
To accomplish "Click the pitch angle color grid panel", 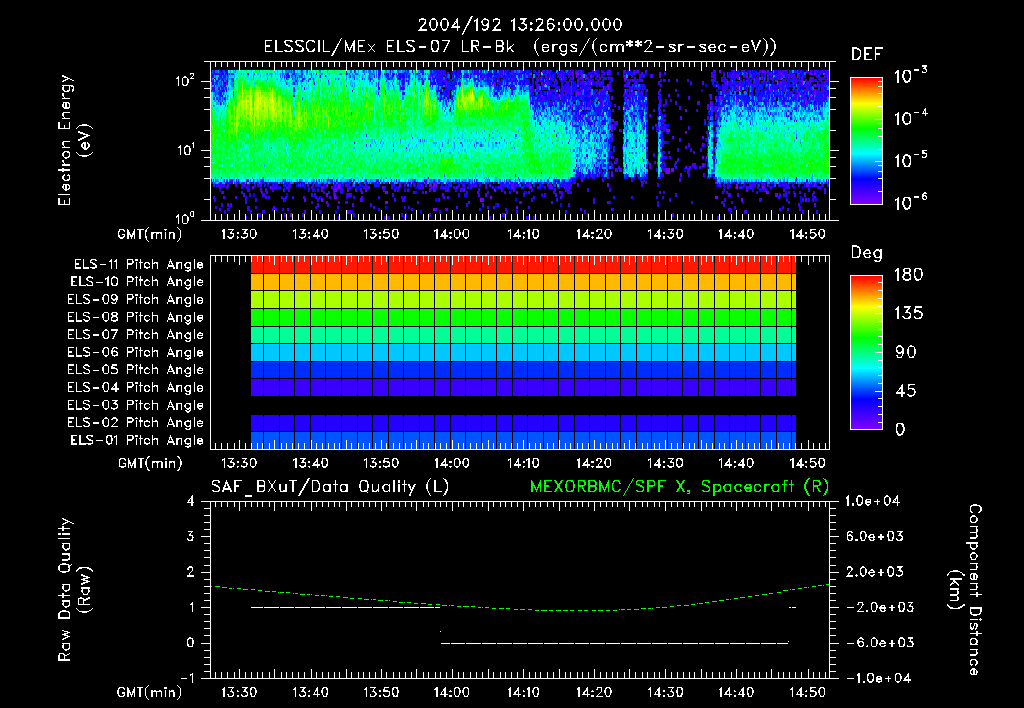I will point(520,352).
